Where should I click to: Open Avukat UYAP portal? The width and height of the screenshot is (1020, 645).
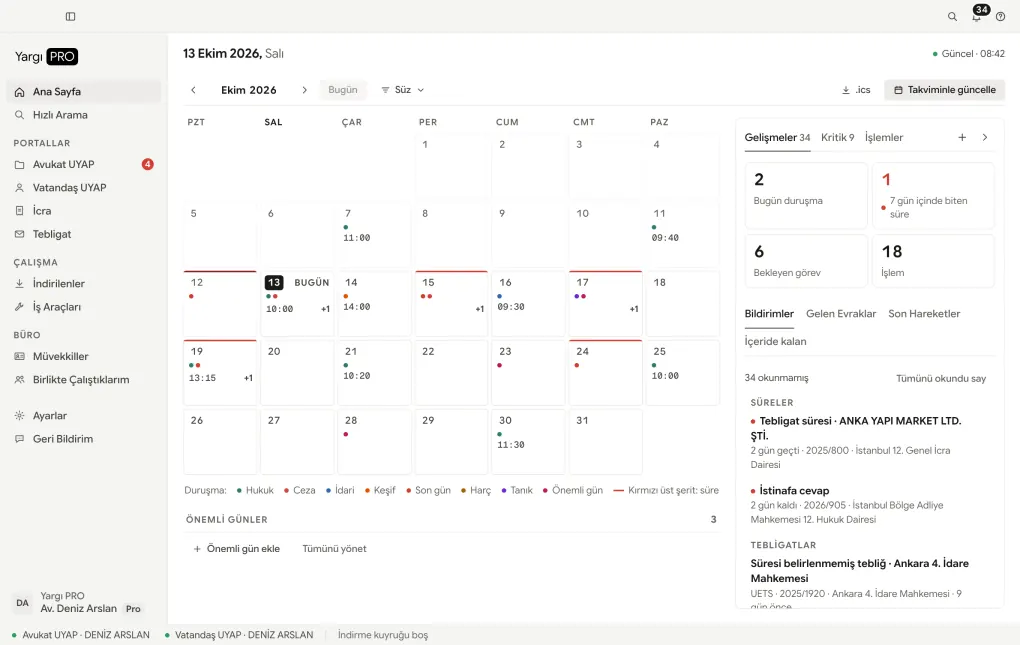[x=84, y=165]
